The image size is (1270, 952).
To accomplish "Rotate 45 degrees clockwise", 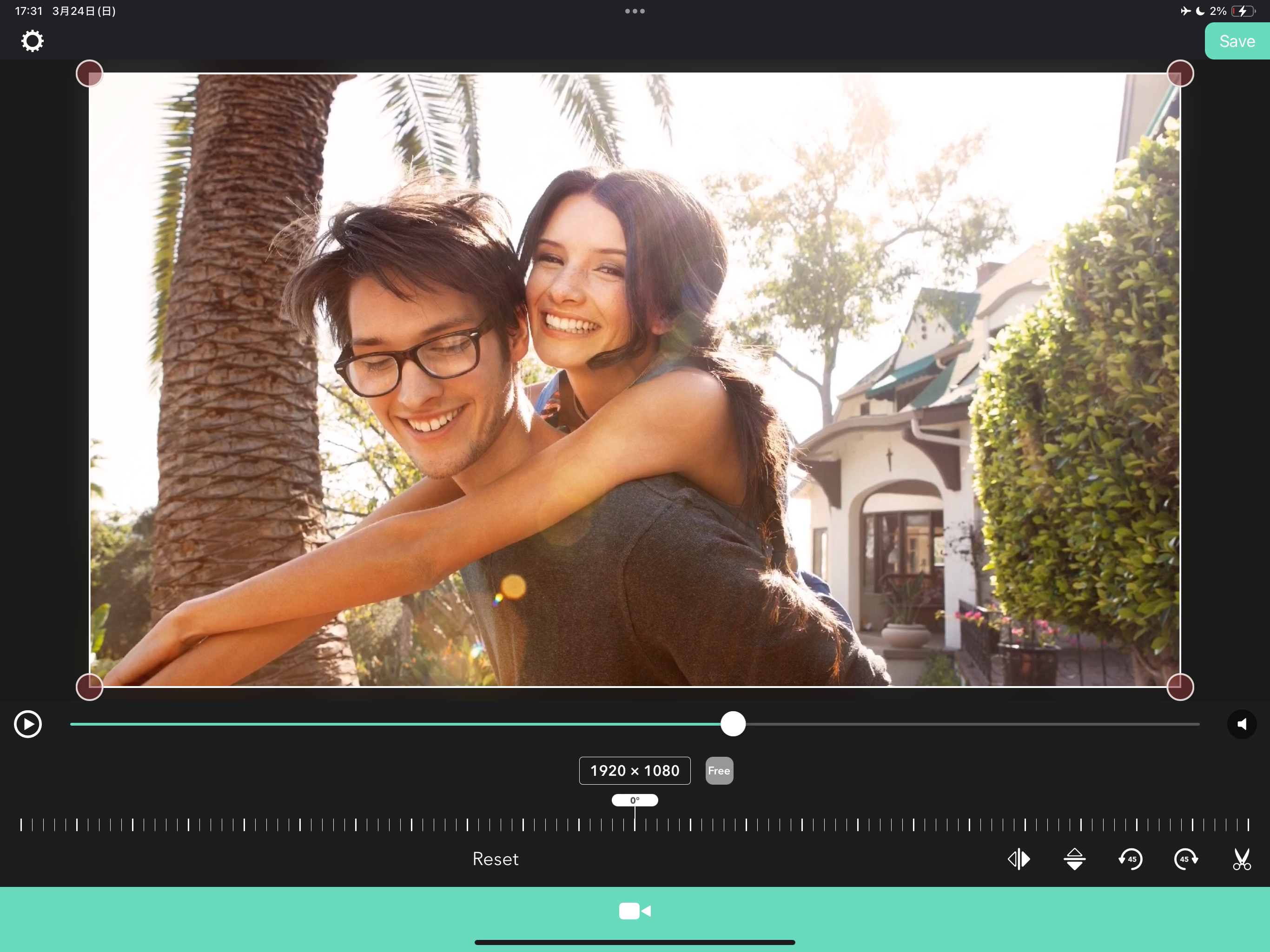I will click(1185, 859).
